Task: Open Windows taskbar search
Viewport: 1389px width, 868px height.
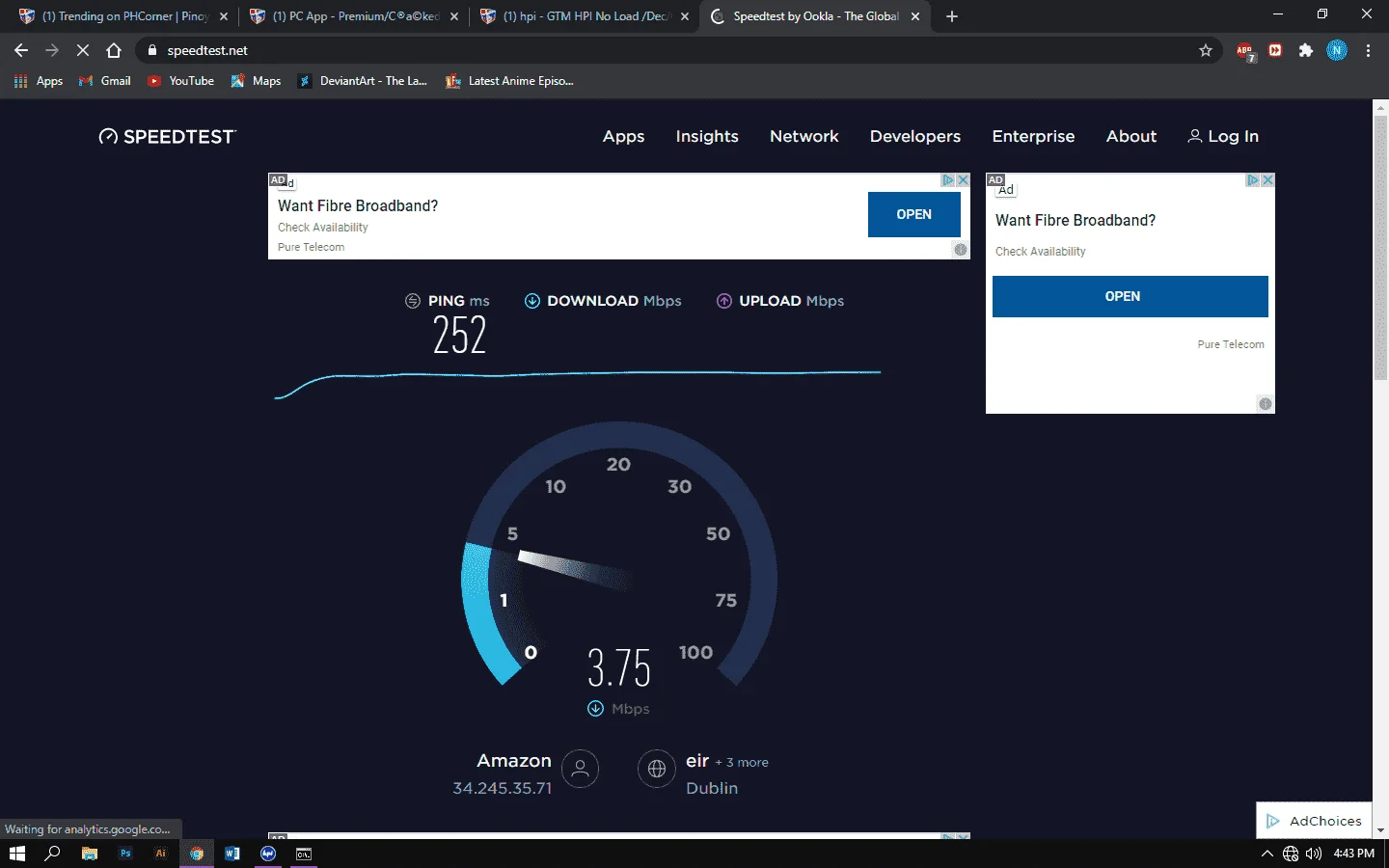Action: pos(53,854)
